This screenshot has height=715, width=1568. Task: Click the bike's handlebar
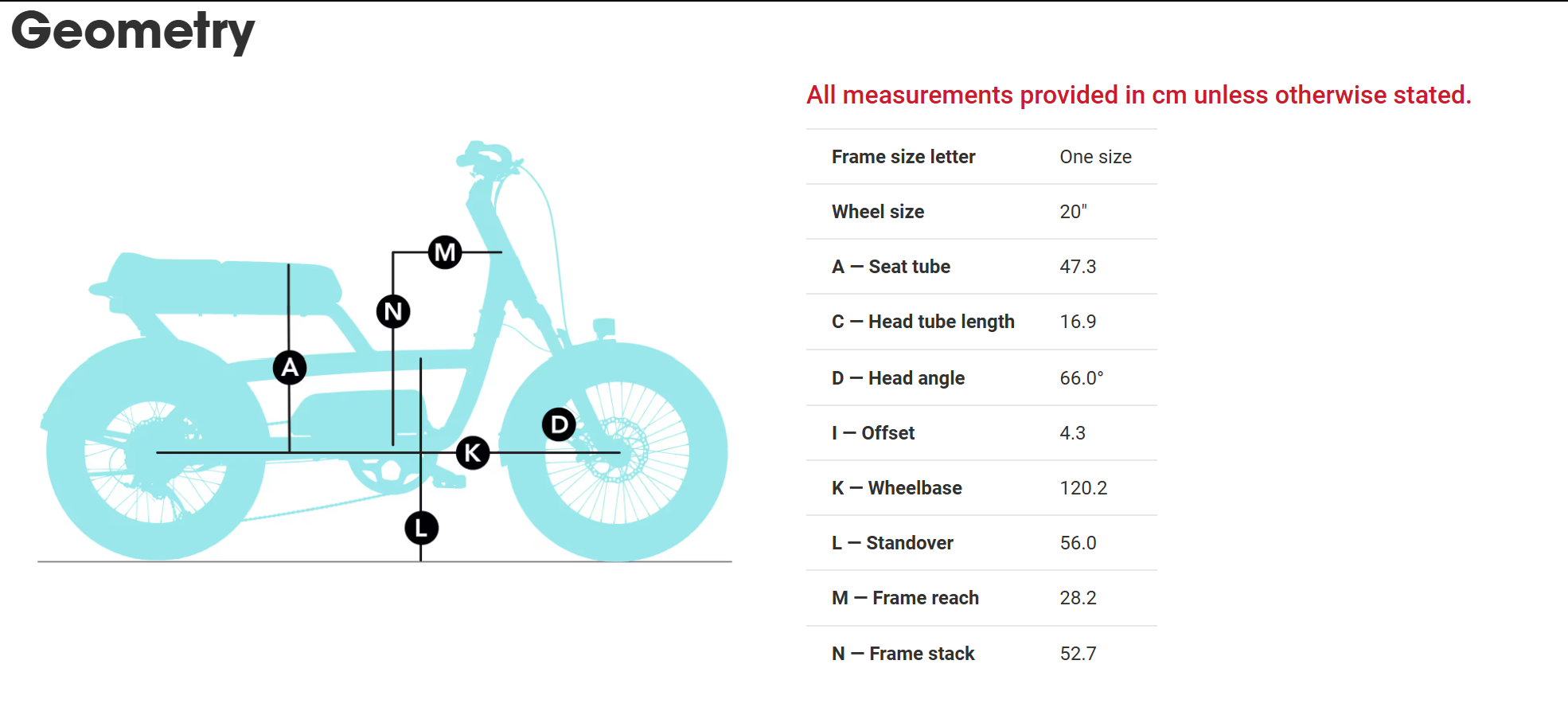486,156
